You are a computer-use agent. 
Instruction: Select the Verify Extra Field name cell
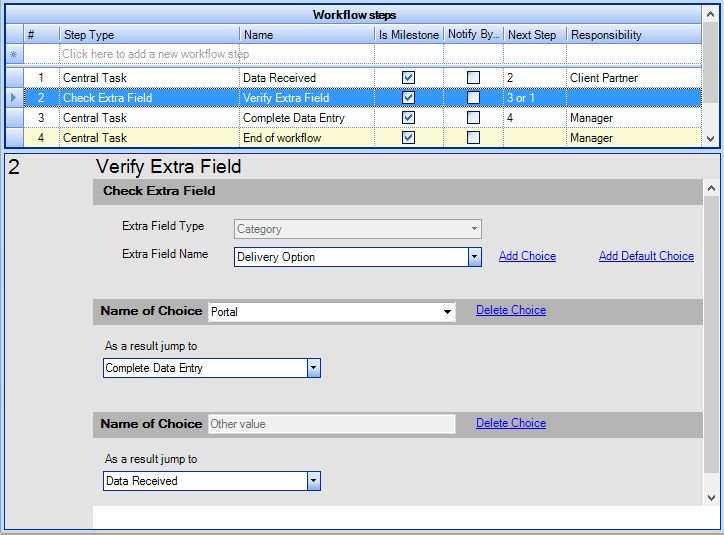307,97
